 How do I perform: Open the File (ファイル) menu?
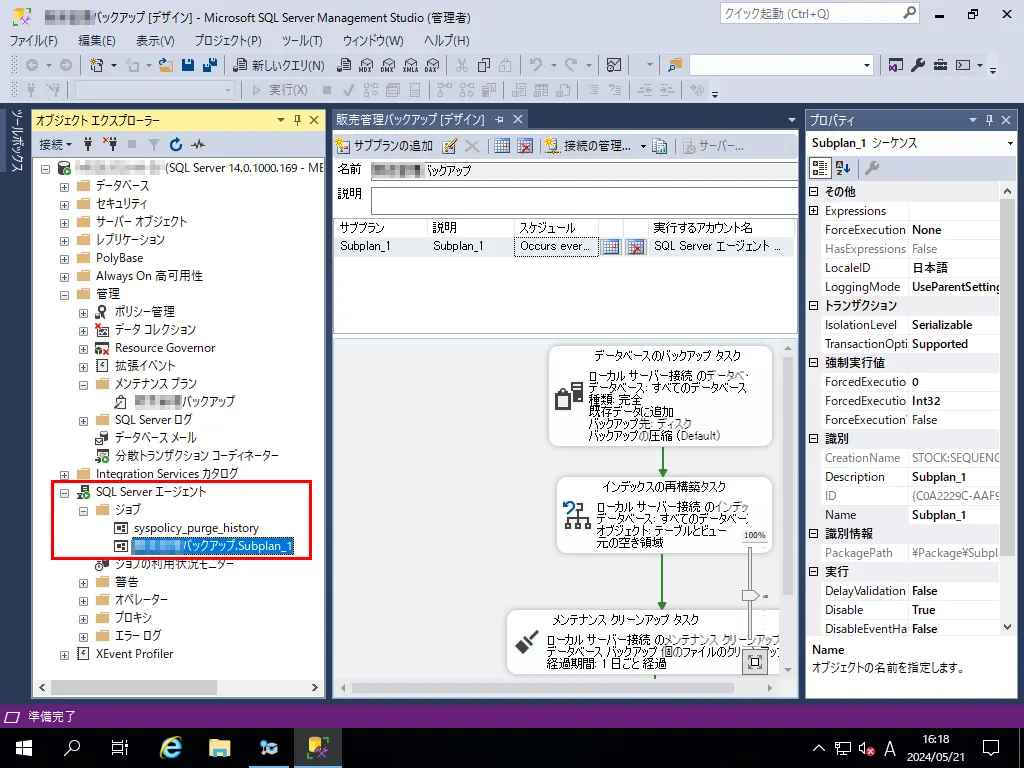[x=33, y=40]
